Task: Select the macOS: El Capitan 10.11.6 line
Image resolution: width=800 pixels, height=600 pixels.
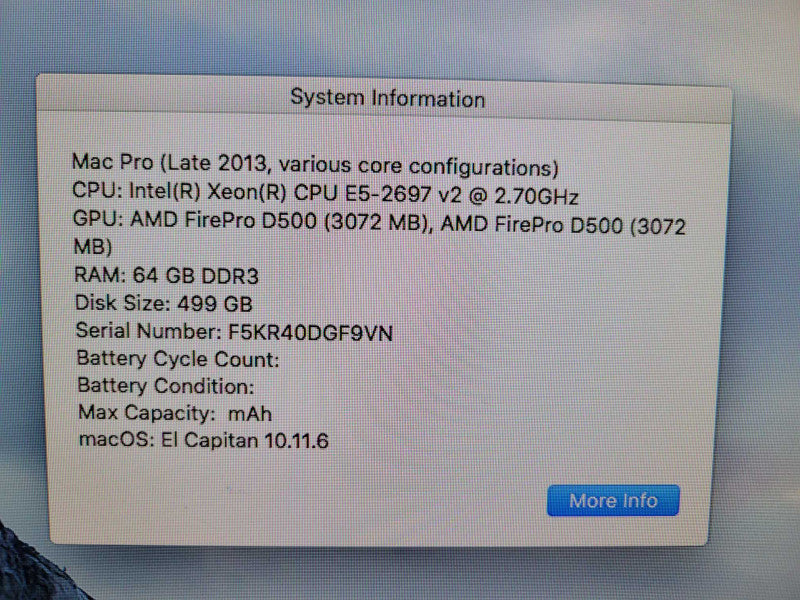Action: (x=204, y=440)
